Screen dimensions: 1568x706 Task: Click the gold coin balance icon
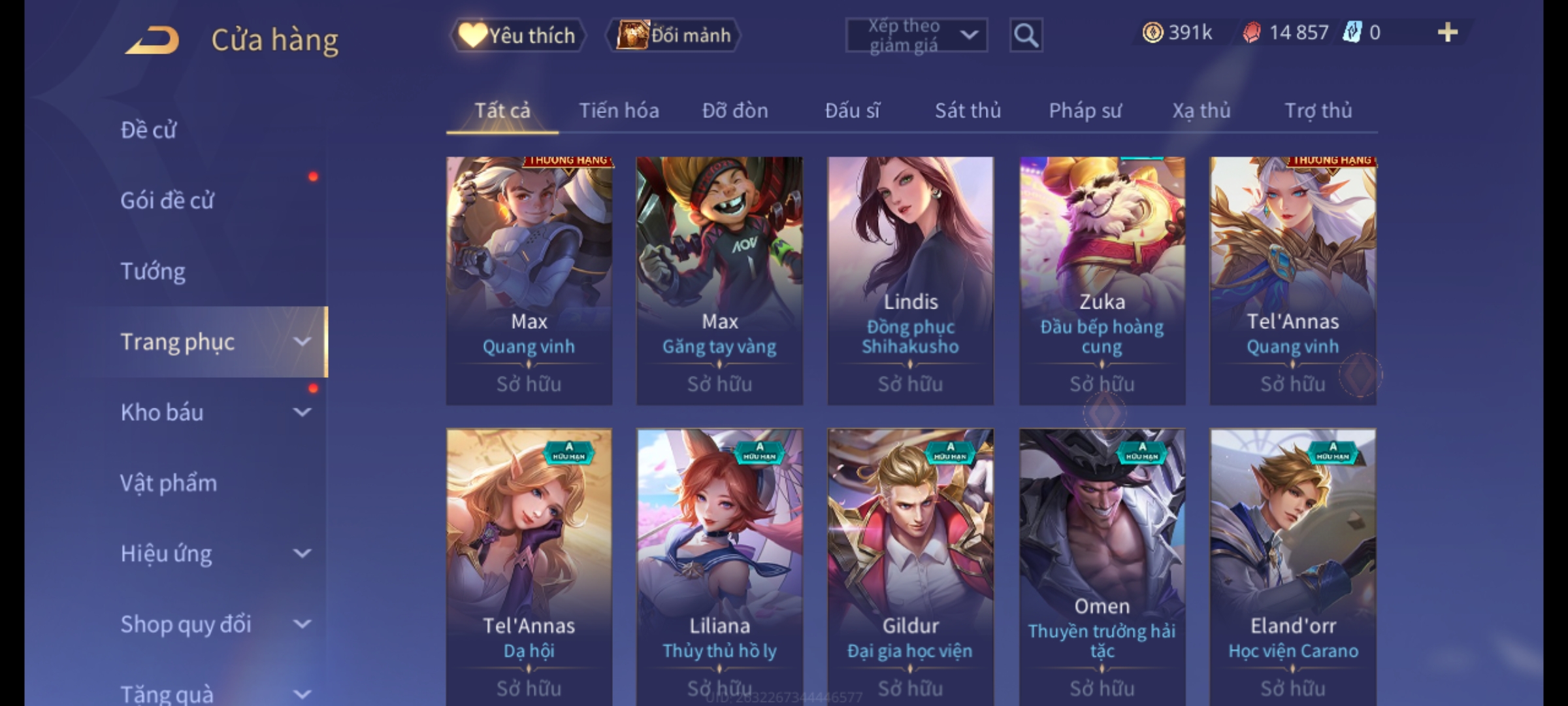1152,32
